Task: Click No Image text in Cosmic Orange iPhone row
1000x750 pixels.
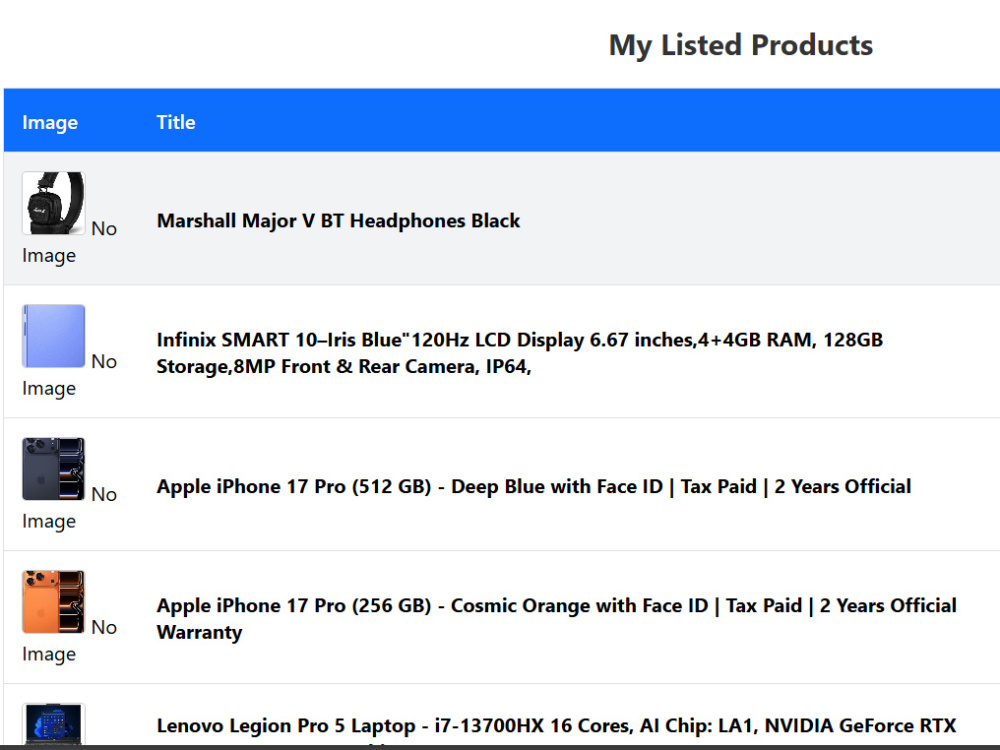Action: 70,640
